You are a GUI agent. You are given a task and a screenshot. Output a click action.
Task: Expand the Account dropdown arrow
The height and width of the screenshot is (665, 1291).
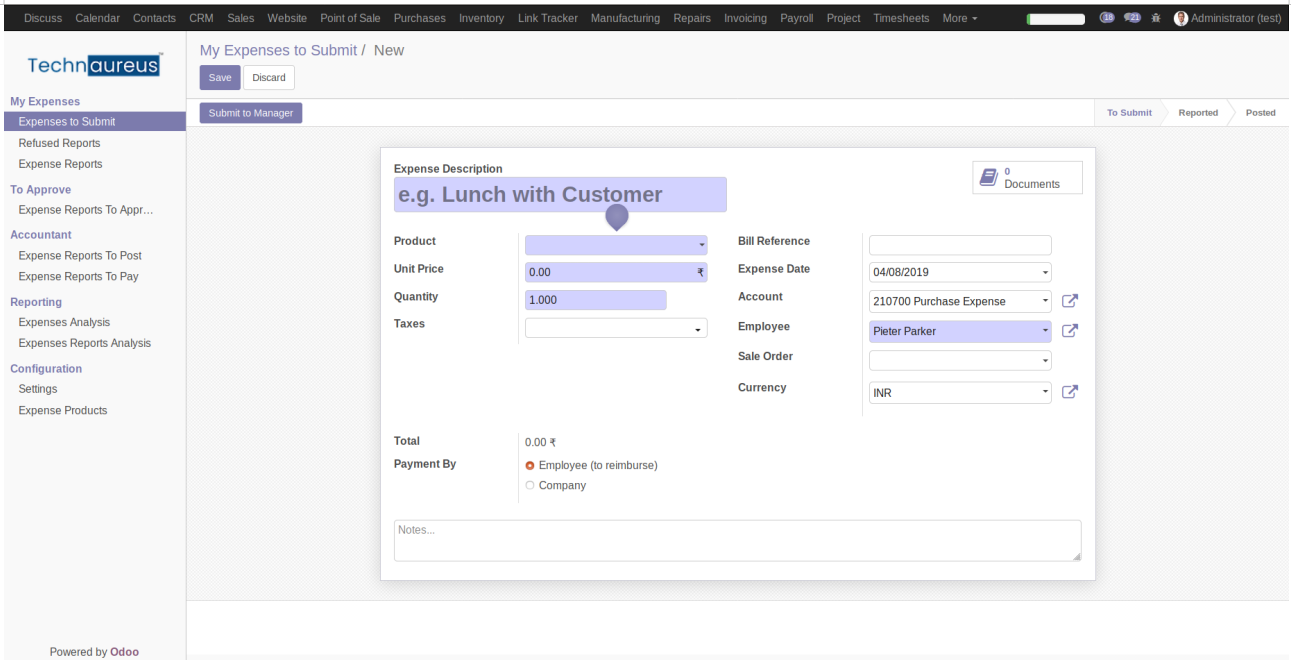(1045, 301)
